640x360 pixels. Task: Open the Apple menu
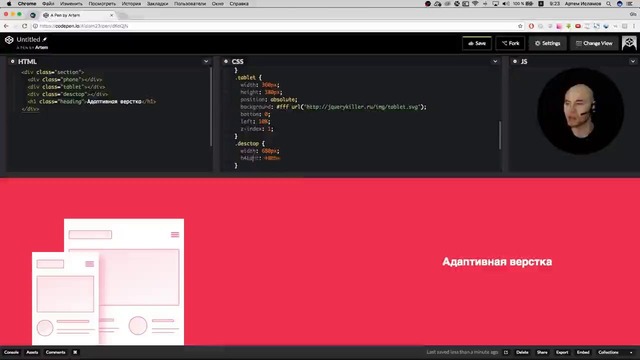(x=9, y=4)
